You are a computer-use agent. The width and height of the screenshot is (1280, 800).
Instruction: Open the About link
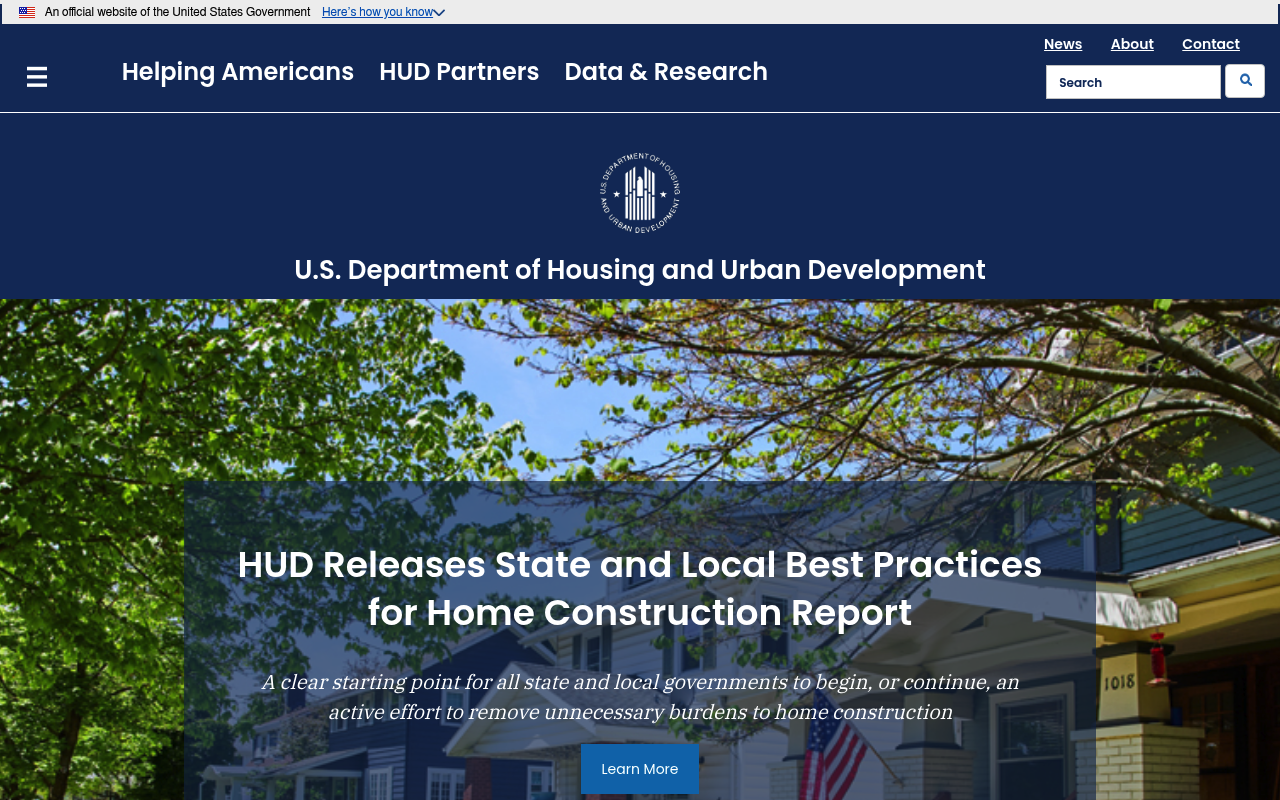point(1132,44)
